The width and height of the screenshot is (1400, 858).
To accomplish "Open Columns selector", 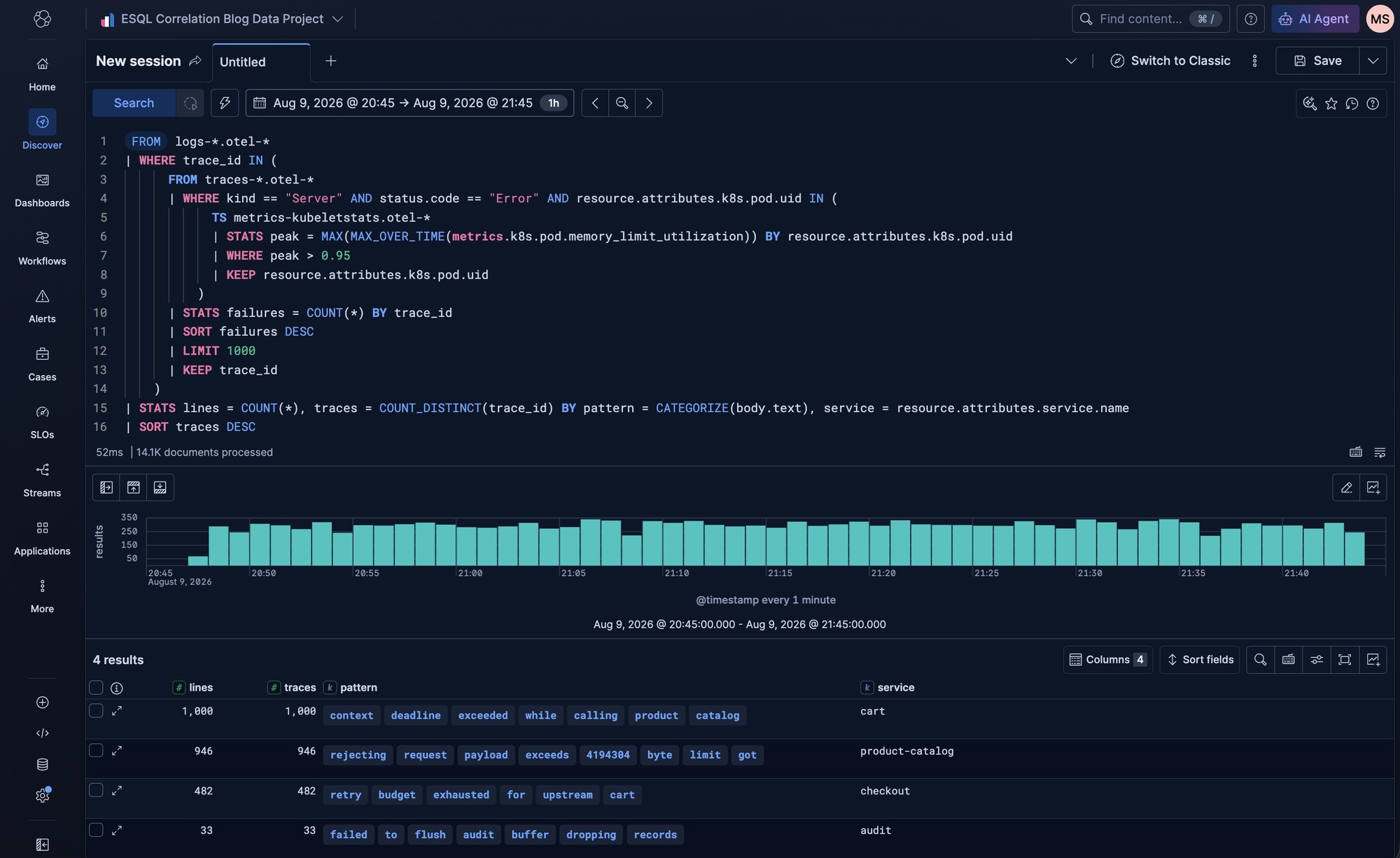I will [1107, 659].
